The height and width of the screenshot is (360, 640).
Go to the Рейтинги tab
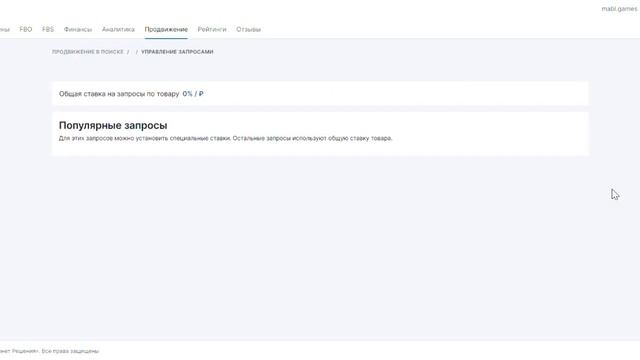pyautogui.click(x=212, y=29)
